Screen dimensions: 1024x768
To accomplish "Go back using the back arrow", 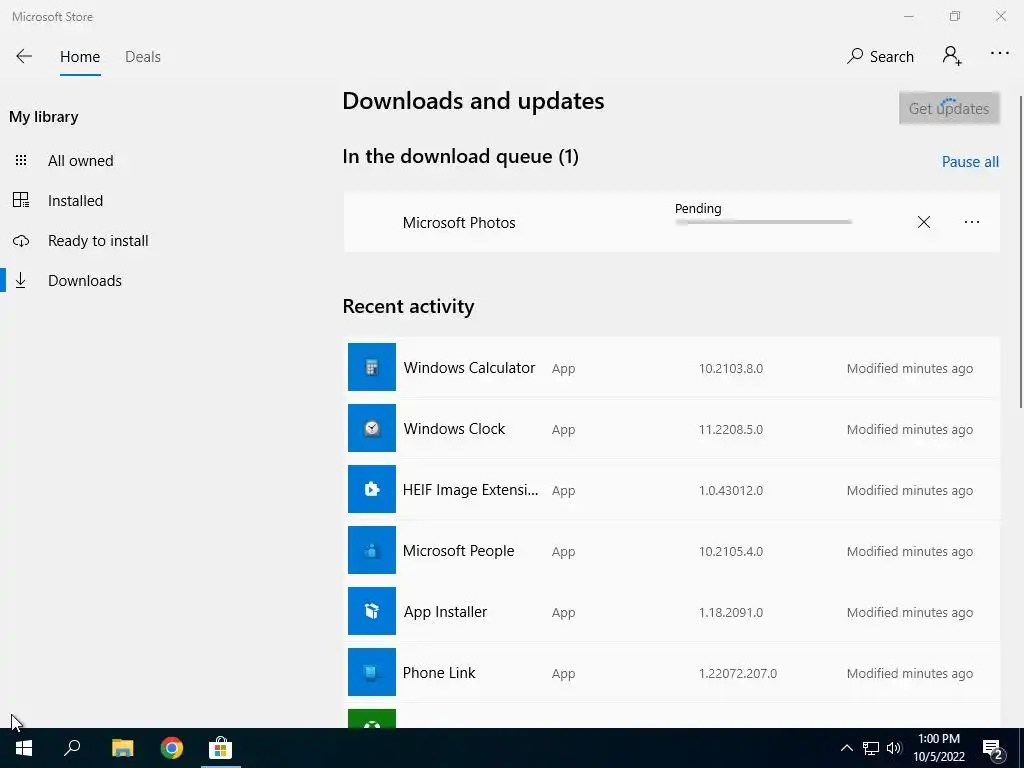I will click(x=24, y=56).
